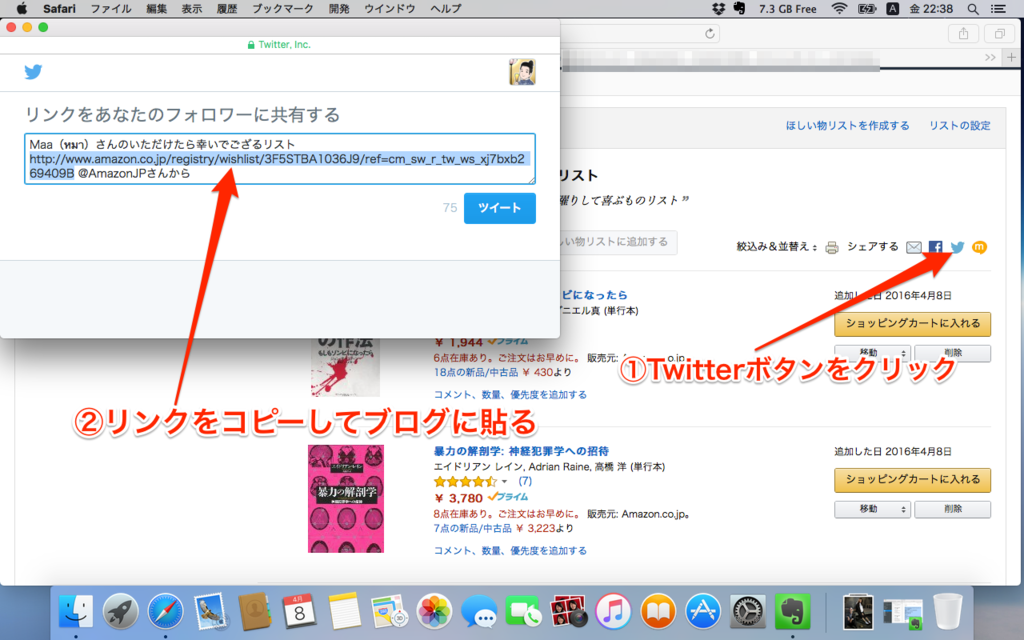Open the Evernote elephant menu bar icon
The image size is (1024, 640).
point(739,8)
